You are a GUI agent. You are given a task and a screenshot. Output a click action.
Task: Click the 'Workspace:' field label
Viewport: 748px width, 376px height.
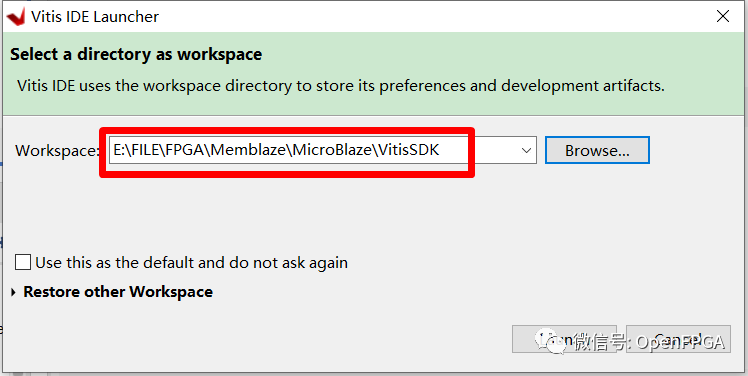(x=56, y=151)
